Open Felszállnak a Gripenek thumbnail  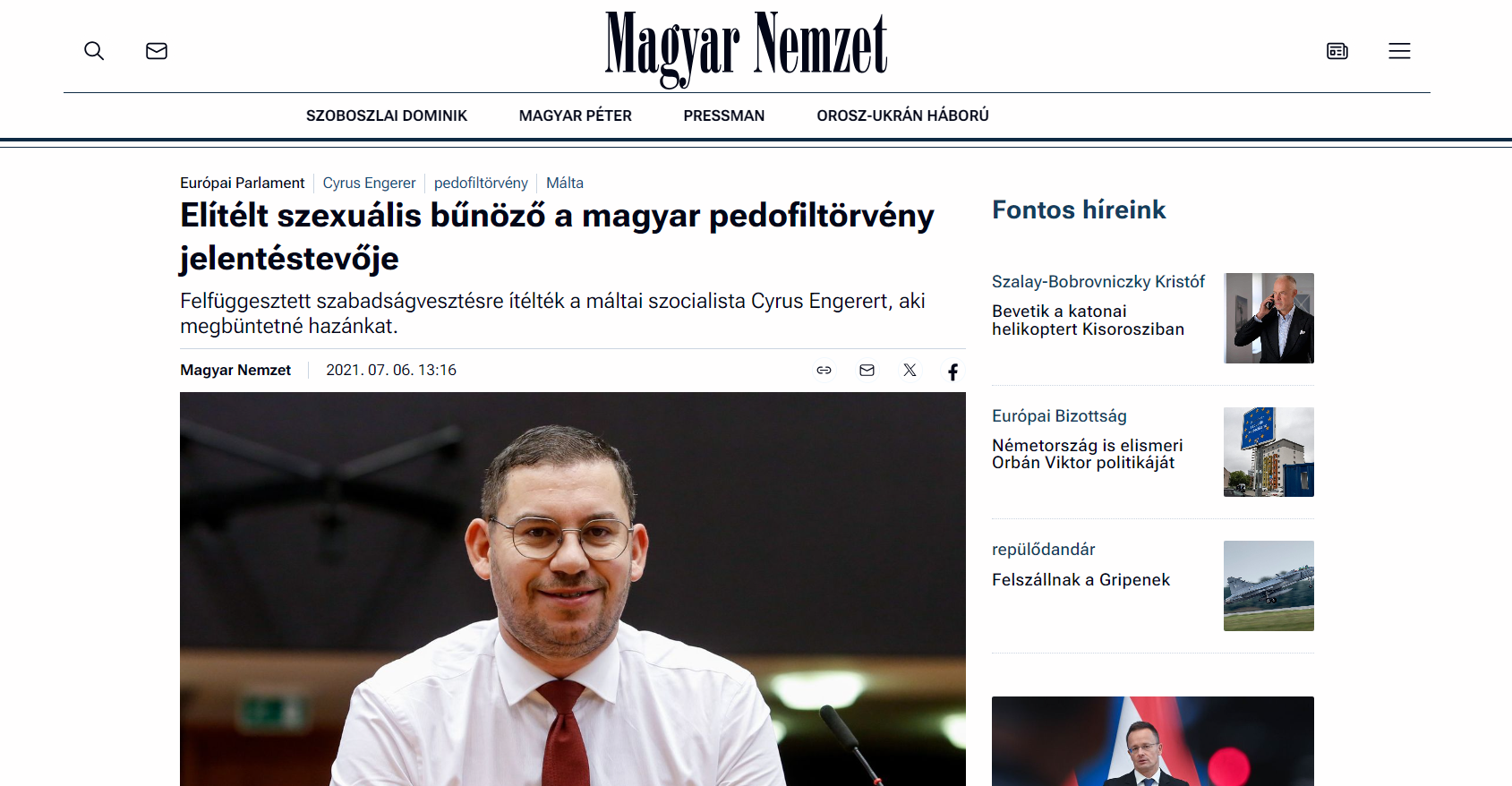pos(1269,585)
